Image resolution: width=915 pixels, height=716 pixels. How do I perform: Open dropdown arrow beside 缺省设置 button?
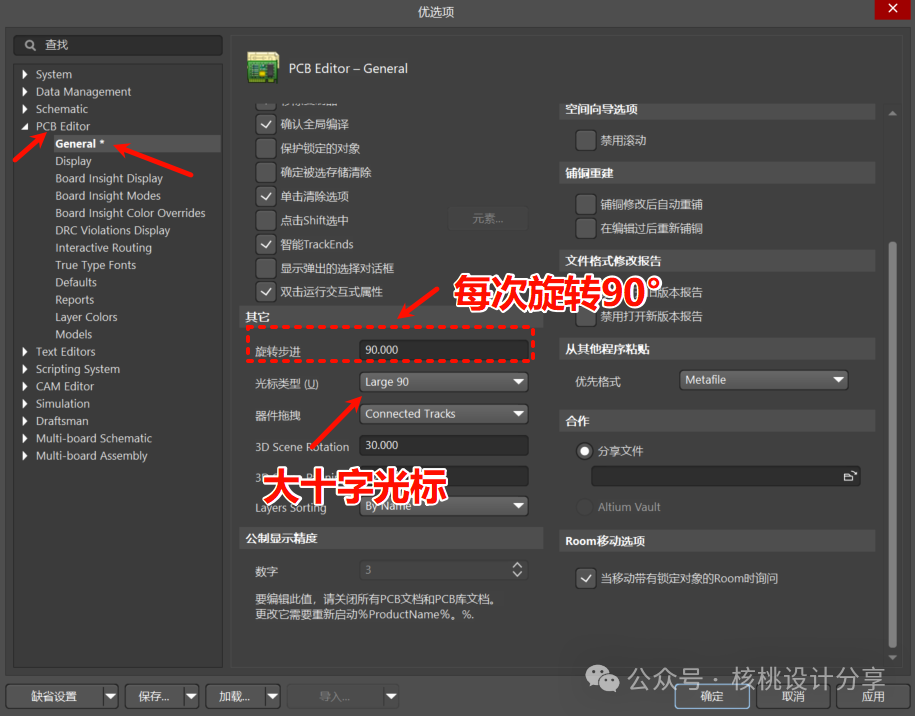tap(110, 696)
